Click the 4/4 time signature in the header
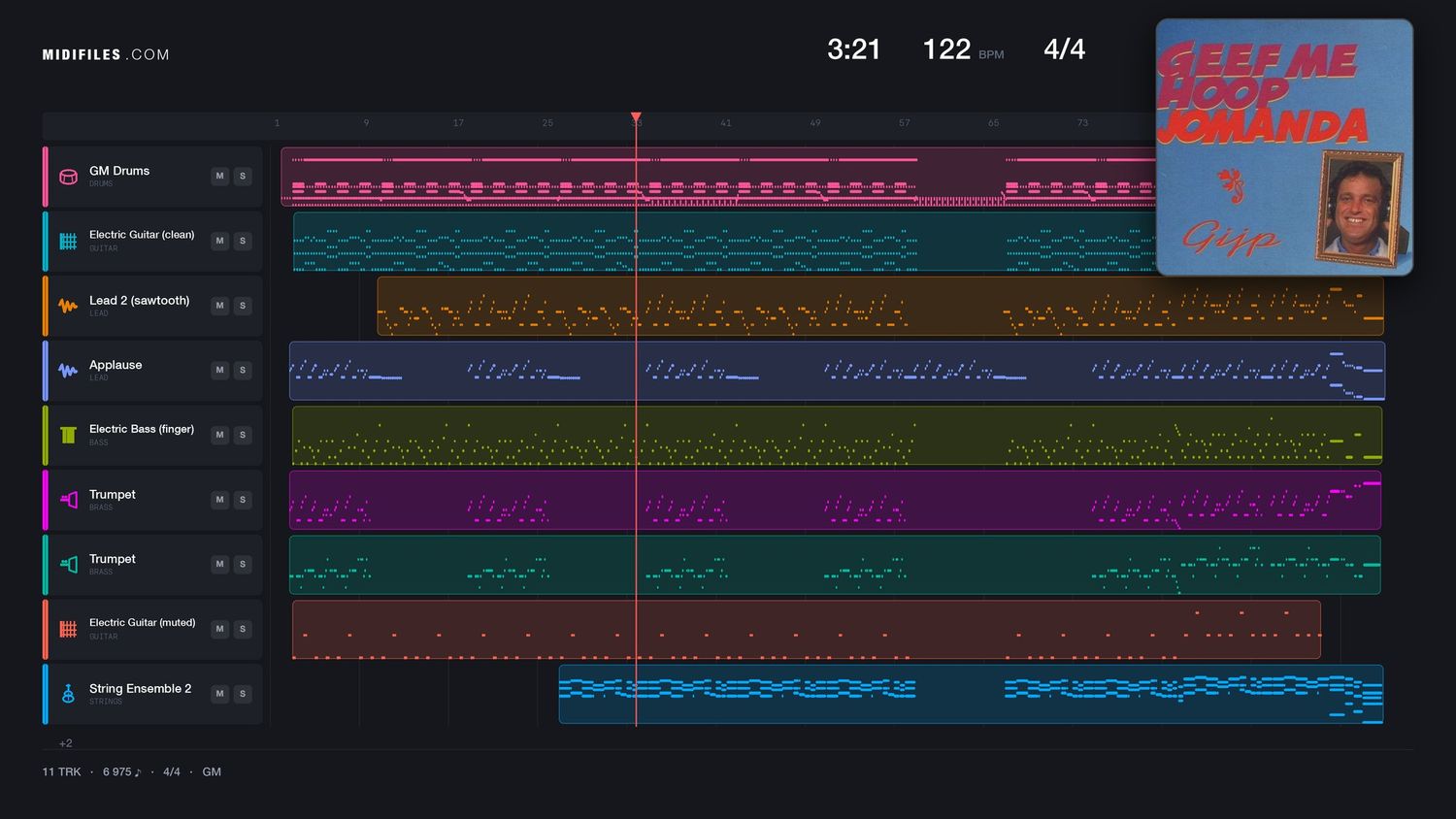1456x819 pixels. click(x=1065, y=49)
